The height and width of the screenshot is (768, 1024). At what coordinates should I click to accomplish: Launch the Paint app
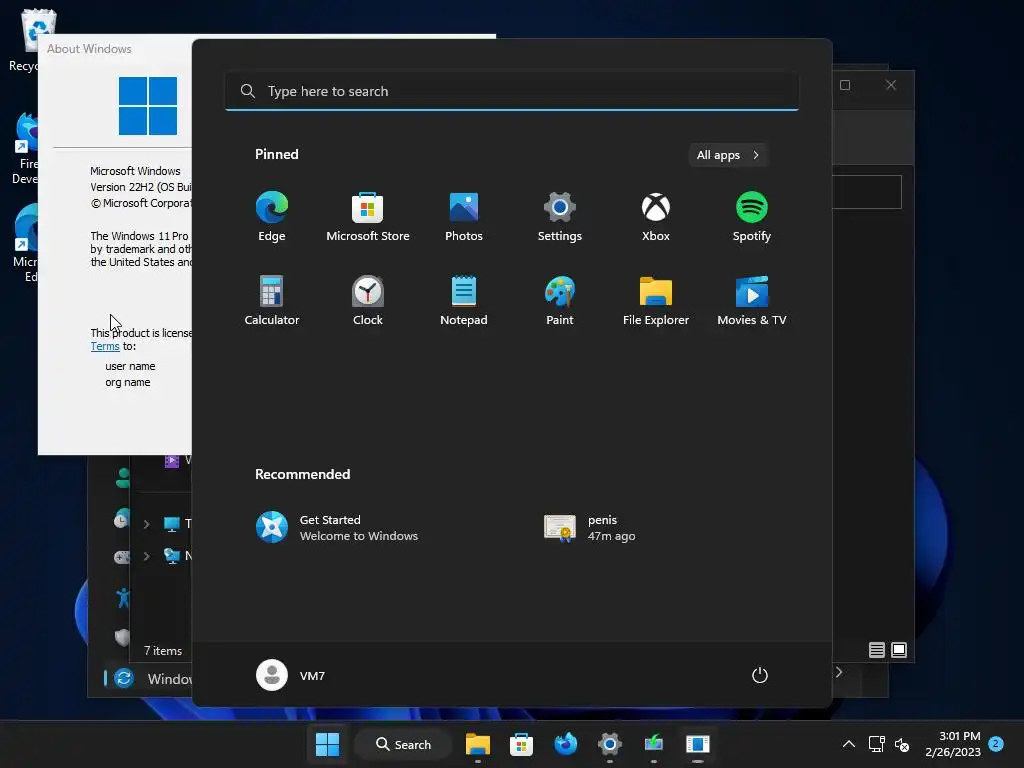tap(560, 300)
